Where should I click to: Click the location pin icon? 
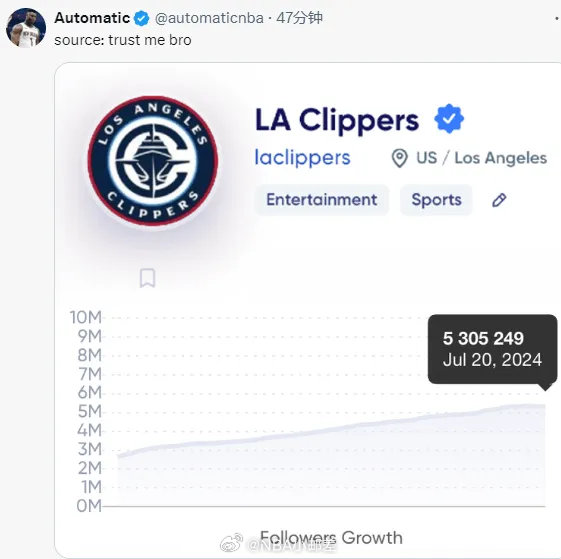pyautogui.click(x=399, y=158)
